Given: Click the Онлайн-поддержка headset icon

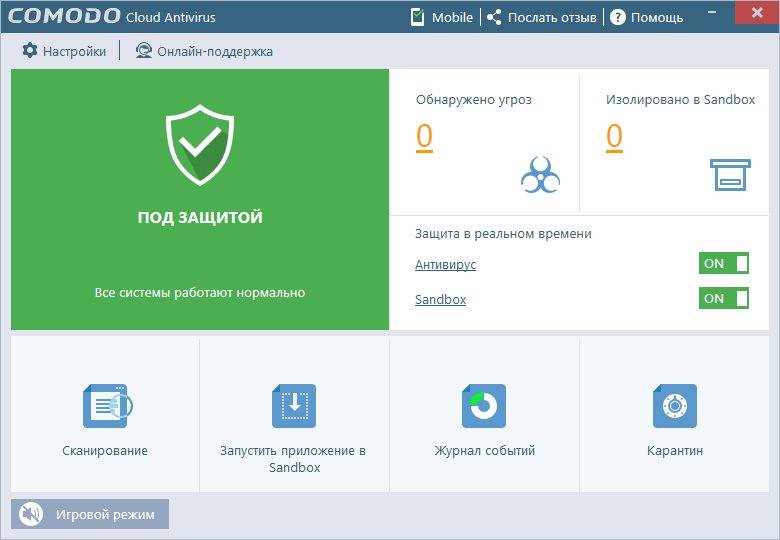Looking at the screenshot, I should tap(144, 51).
